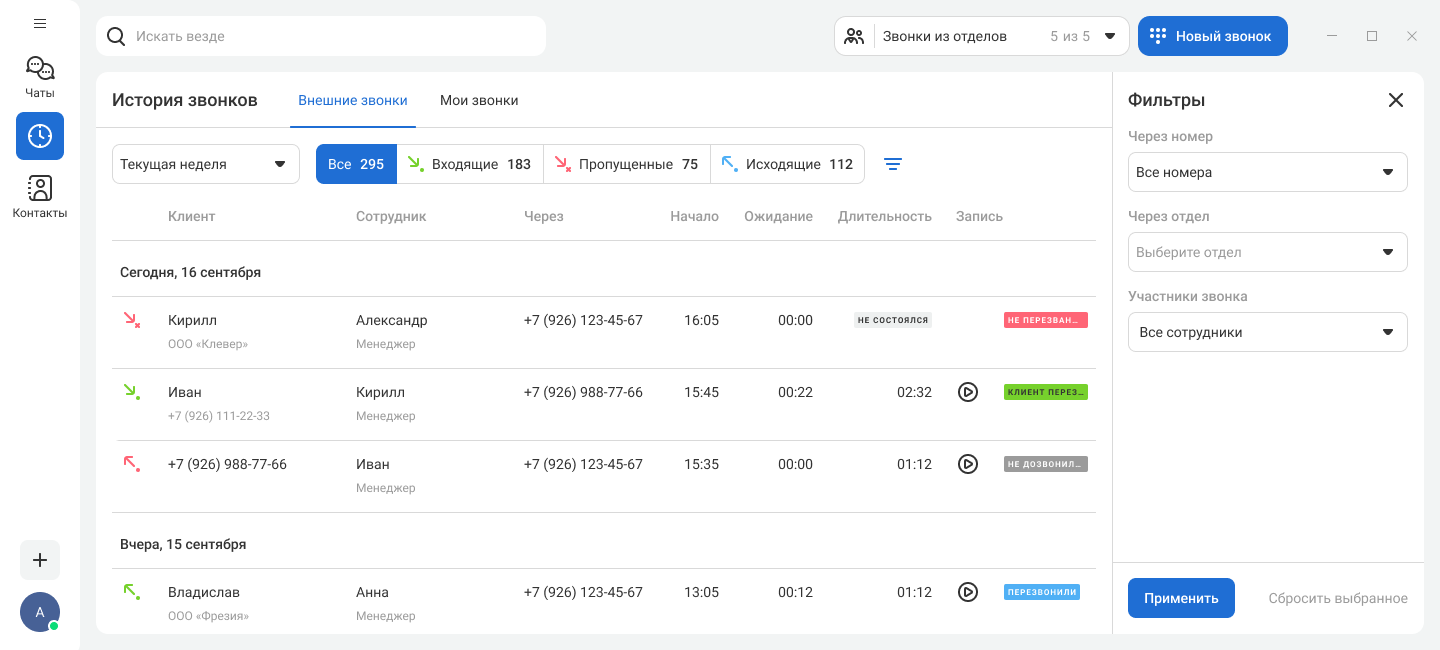1440x650 pixels.
Task: Select the Внешние звонки tab
Action: click(353, 100)
